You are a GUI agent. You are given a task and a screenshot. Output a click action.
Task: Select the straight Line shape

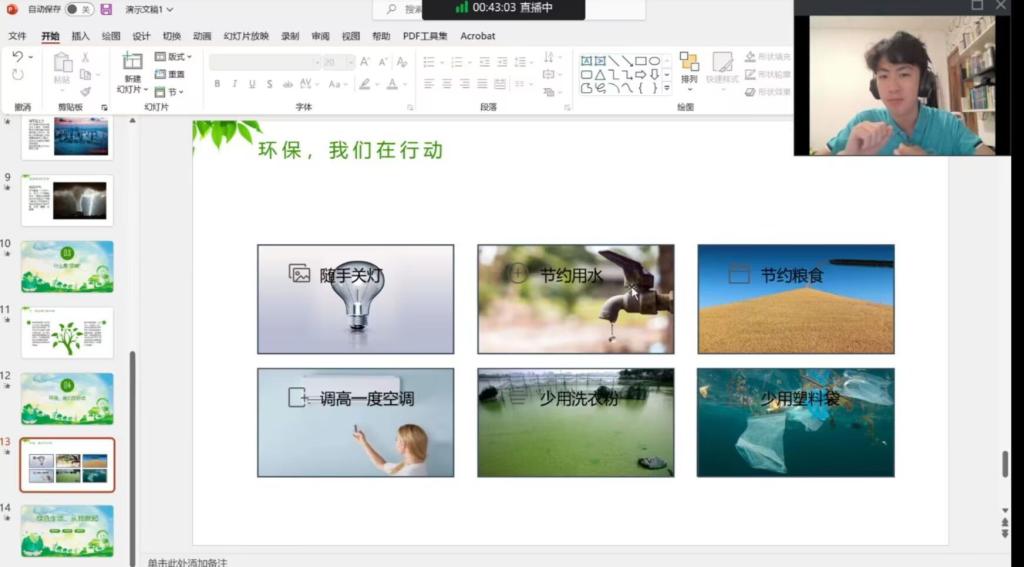coord(613,61)
